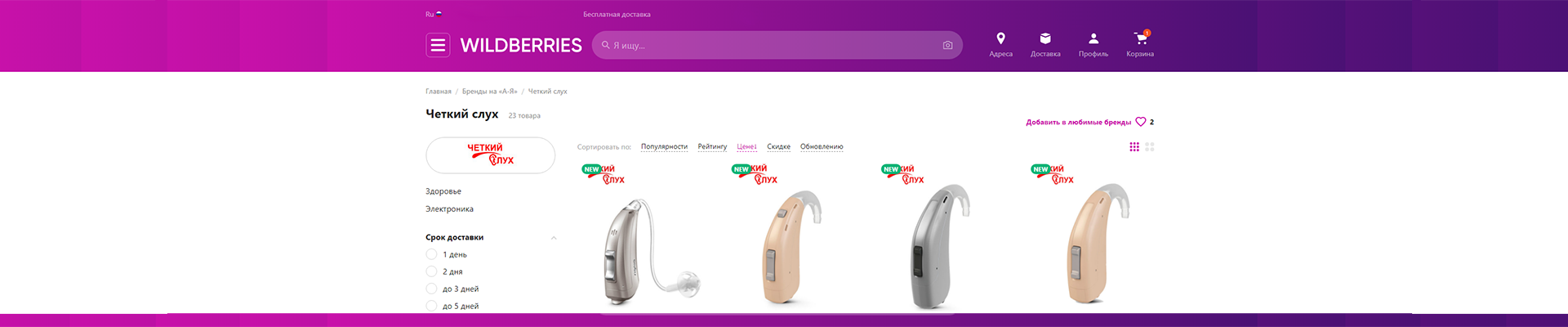Screen dimensions: 1568x327
Task: Sort products by Популярности
Action: tap(664, 147)
